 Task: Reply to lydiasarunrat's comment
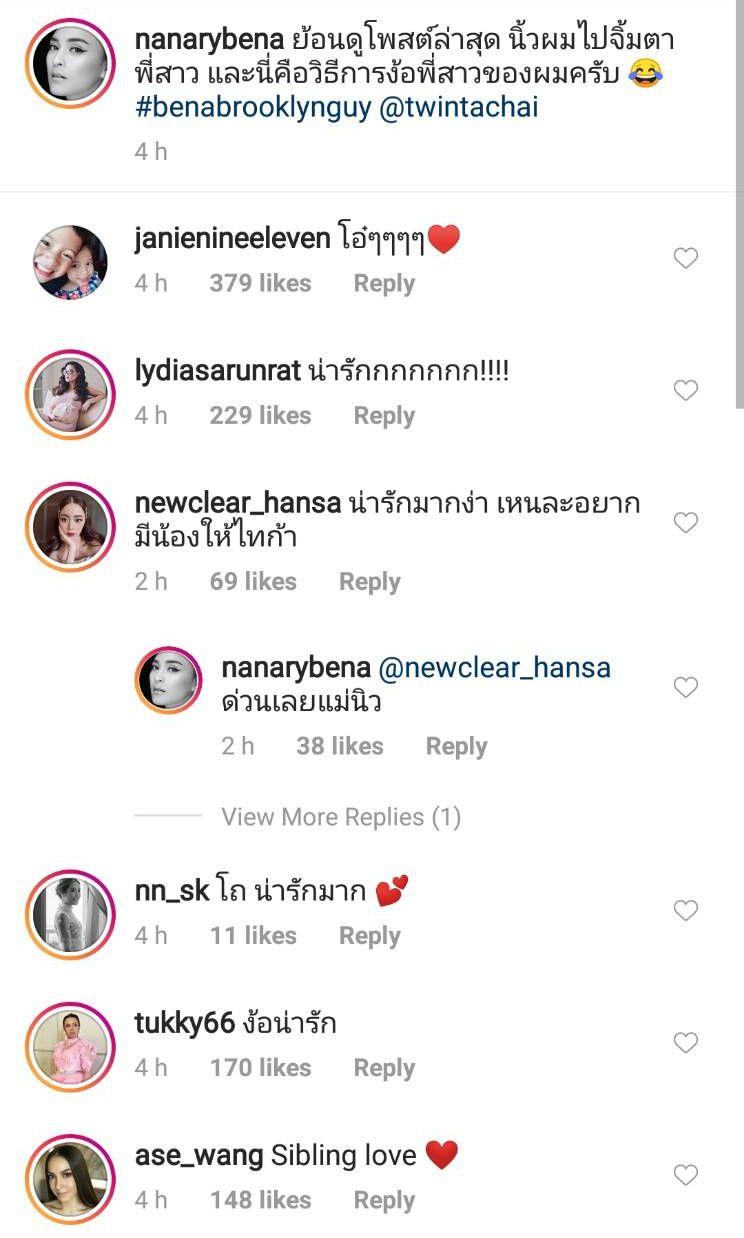[384, 416]
